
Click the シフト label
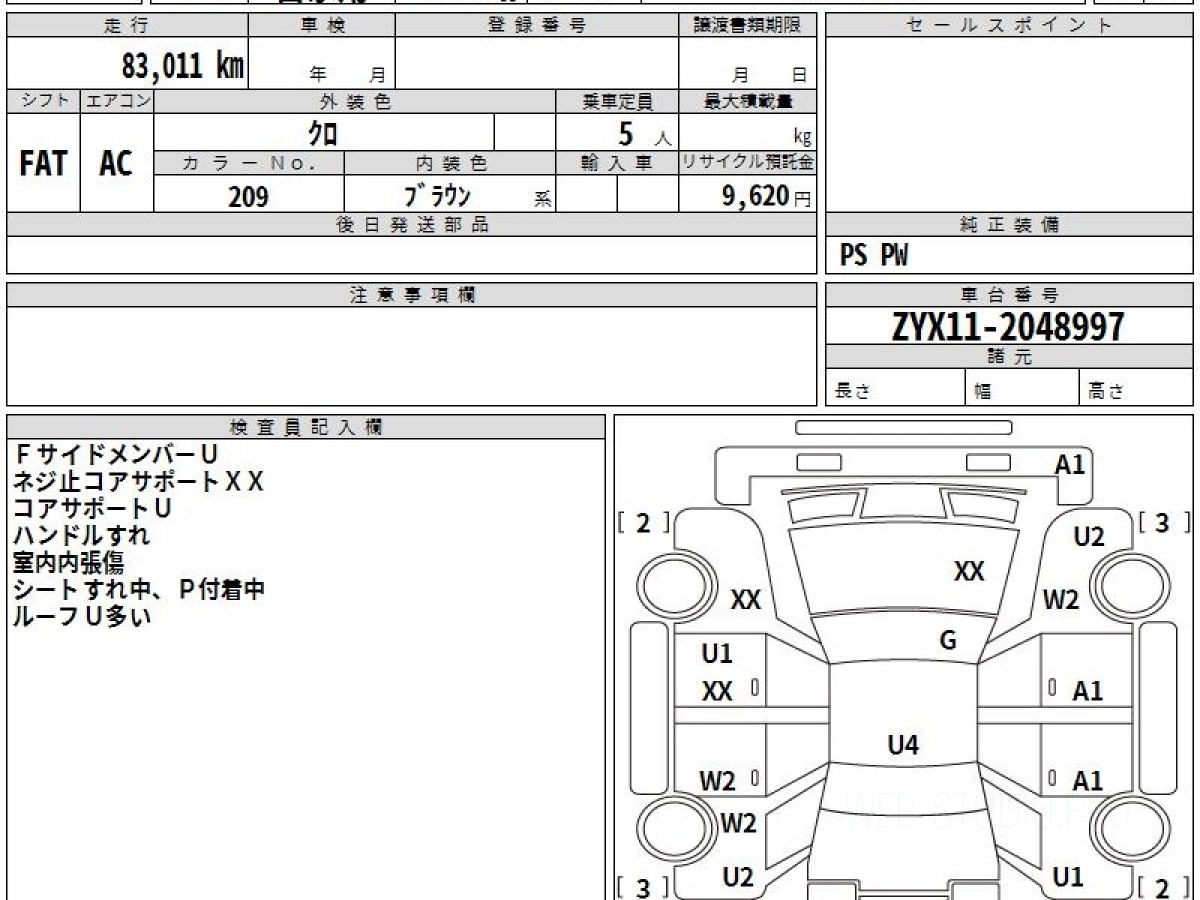pyautogui.click(x=43, y=101)
